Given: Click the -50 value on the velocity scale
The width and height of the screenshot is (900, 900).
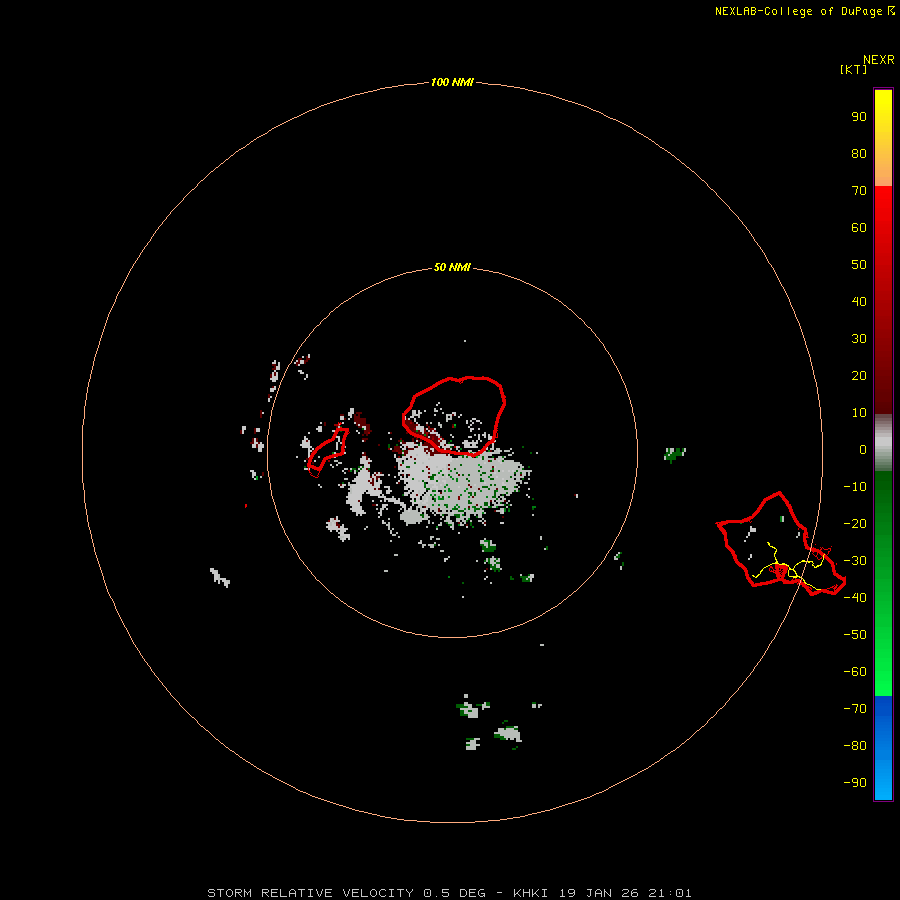Looking at the screenshot, I should tap(855, 634).
